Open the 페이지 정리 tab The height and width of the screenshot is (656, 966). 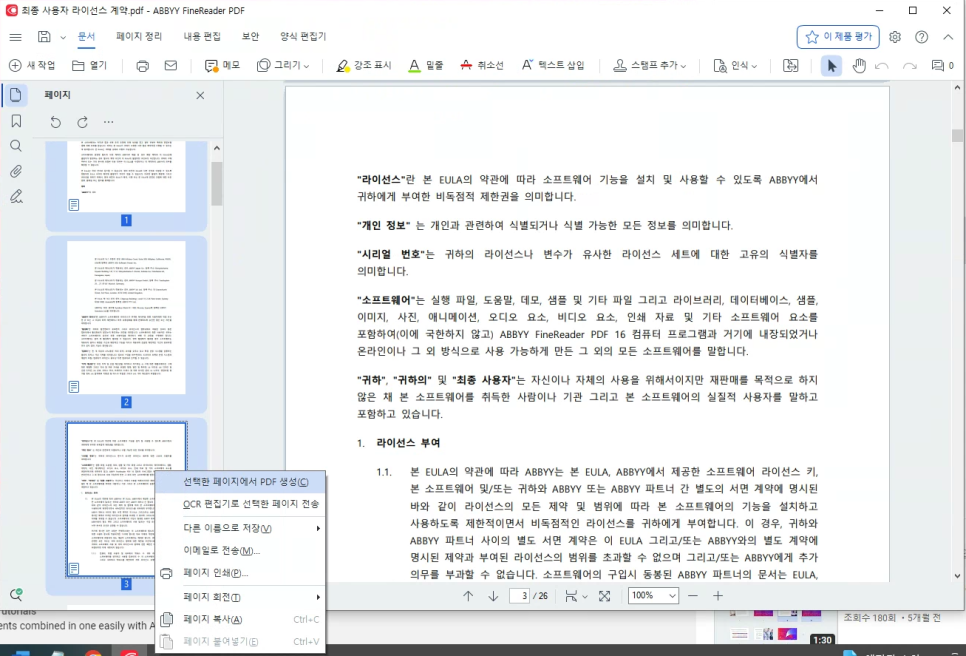[139, 36]
